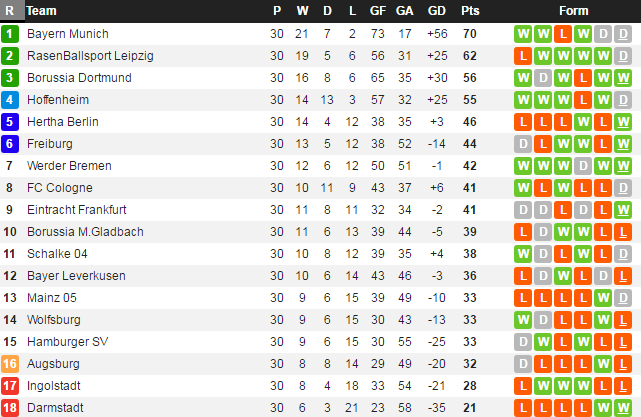Click the blue rank 4 badge for Hoffenheim
Image resolution: width=641 pixels, height=417 pixels.
click(10, 99)
